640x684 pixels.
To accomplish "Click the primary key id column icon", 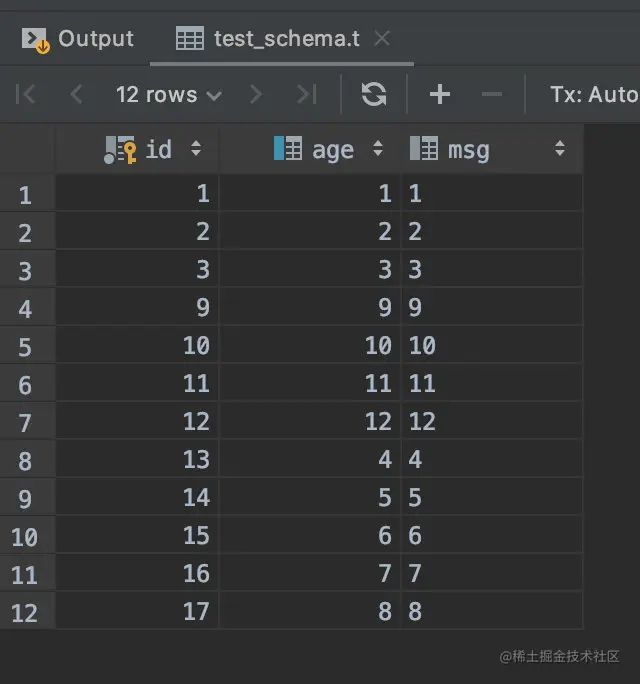I will point(120,150).
